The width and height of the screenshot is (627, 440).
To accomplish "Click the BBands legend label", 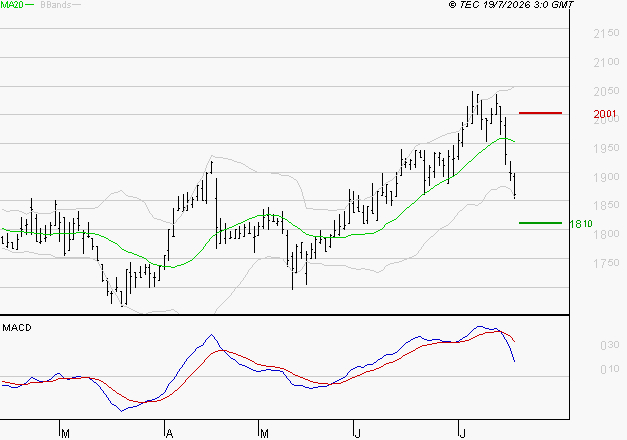I will point(56,5).
